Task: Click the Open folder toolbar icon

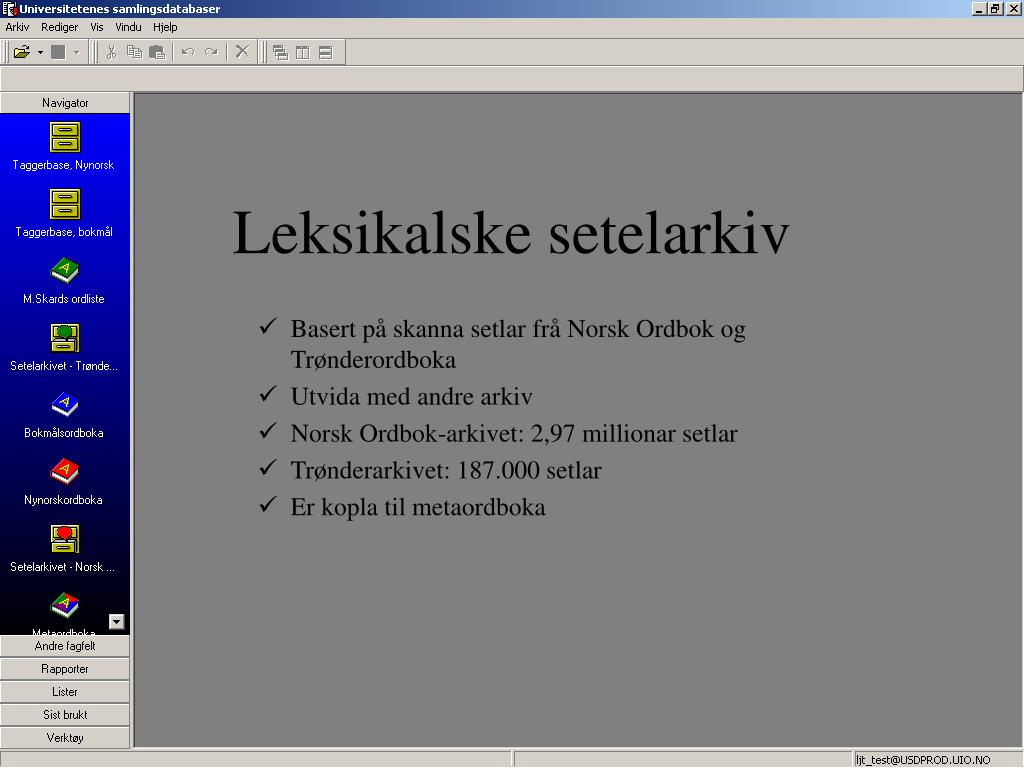Action: [x=22, y=52]
